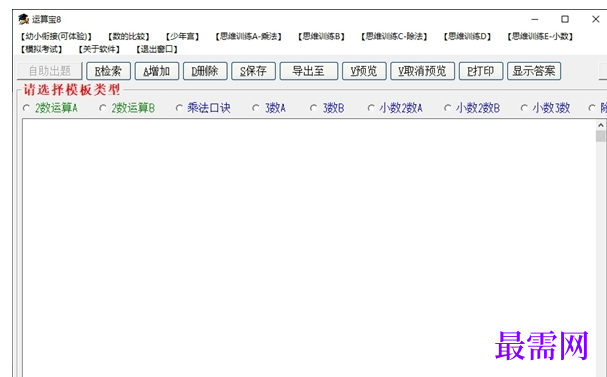Image resolution: width=607 pixels, height=377 pixels.
Task: Click the V取消预览 cancel preview button
Action: (x=423, y=71)
